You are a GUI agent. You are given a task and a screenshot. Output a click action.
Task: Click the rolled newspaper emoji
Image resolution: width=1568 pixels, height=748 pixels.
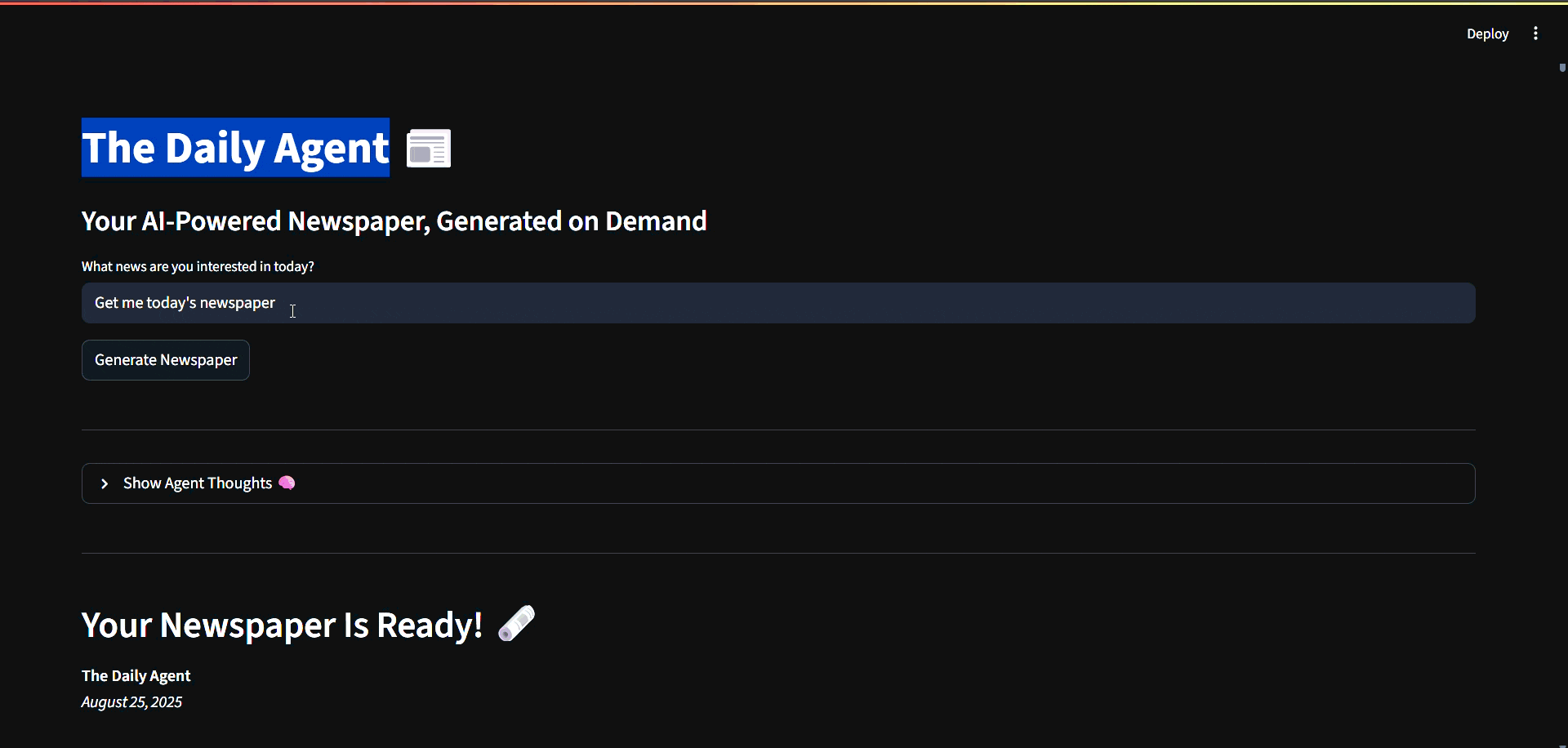point(516,624)
